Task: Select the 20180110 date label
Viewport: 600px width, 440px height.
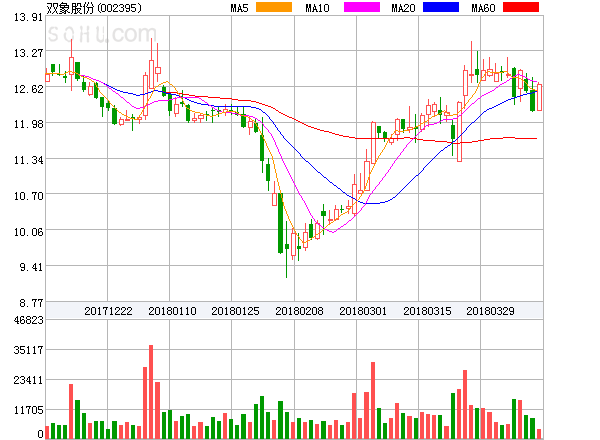Action: tap(172, 311)
